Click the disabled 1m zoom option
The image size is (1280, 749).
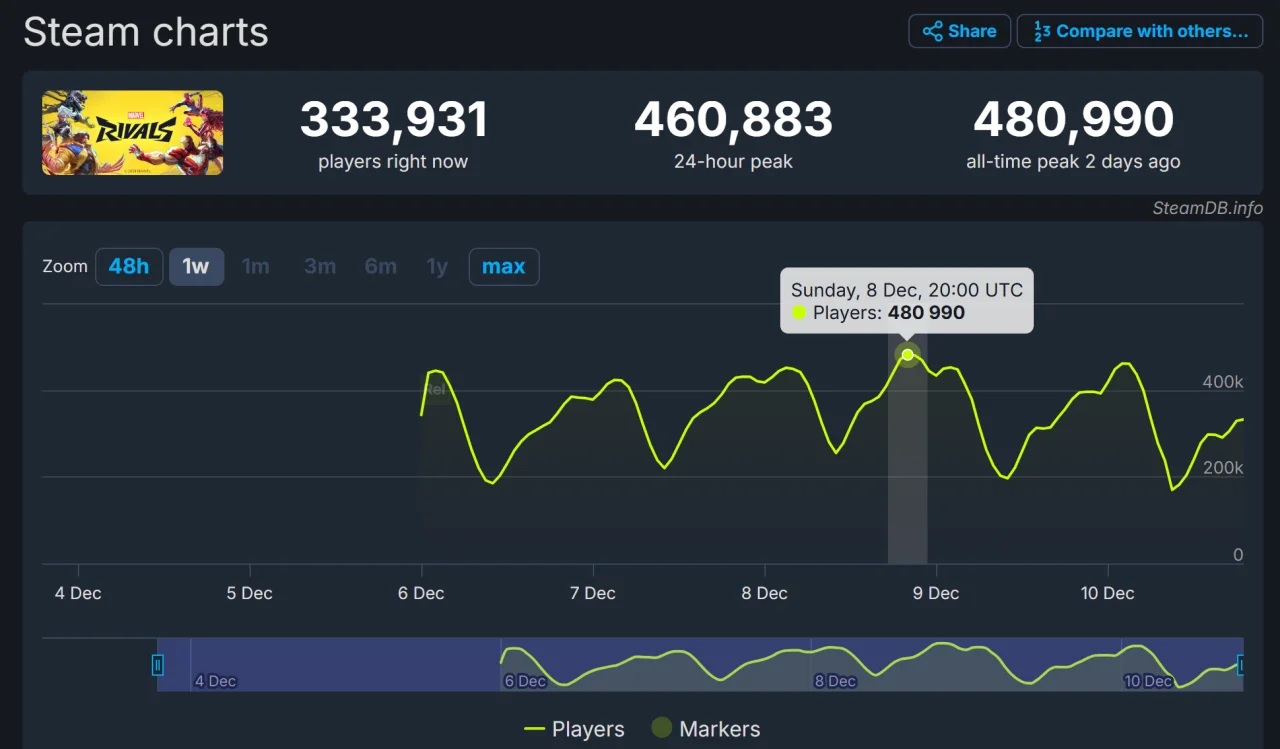(256, 267)
